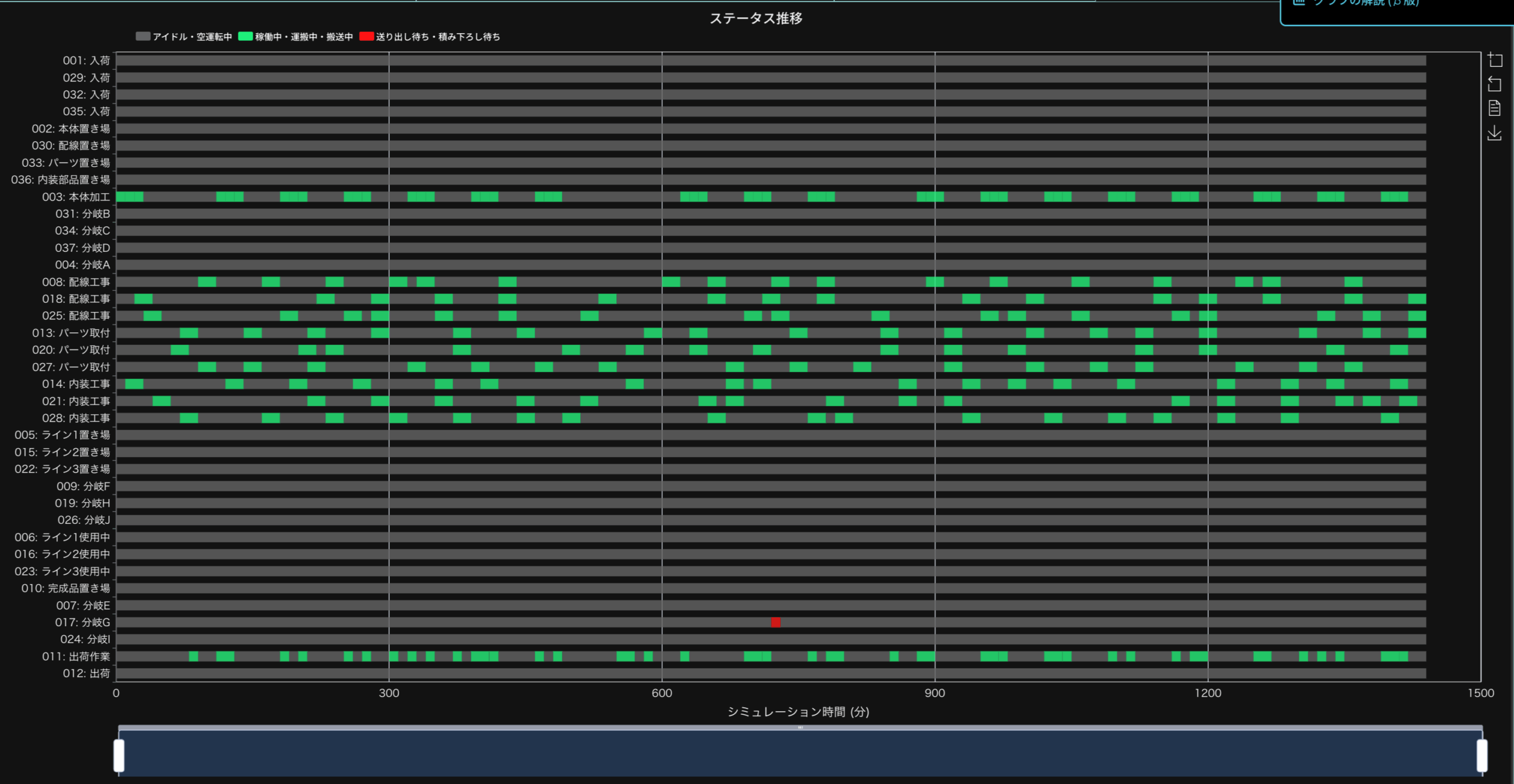Activate the area zoom tool icon

coord(1494,60)
